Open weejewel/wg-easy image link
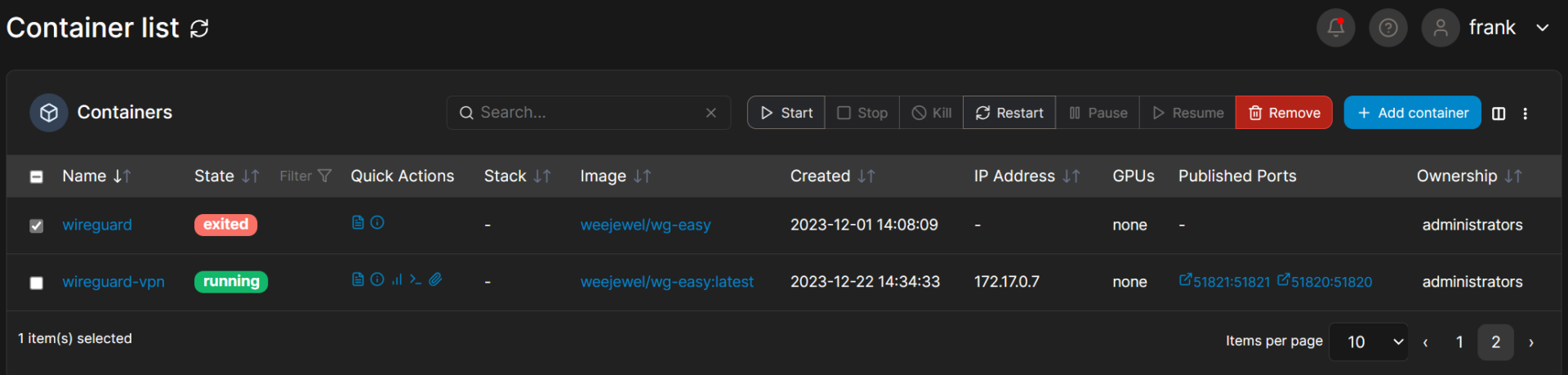The height and width of the screenshot is (375, 1568). 645,225
